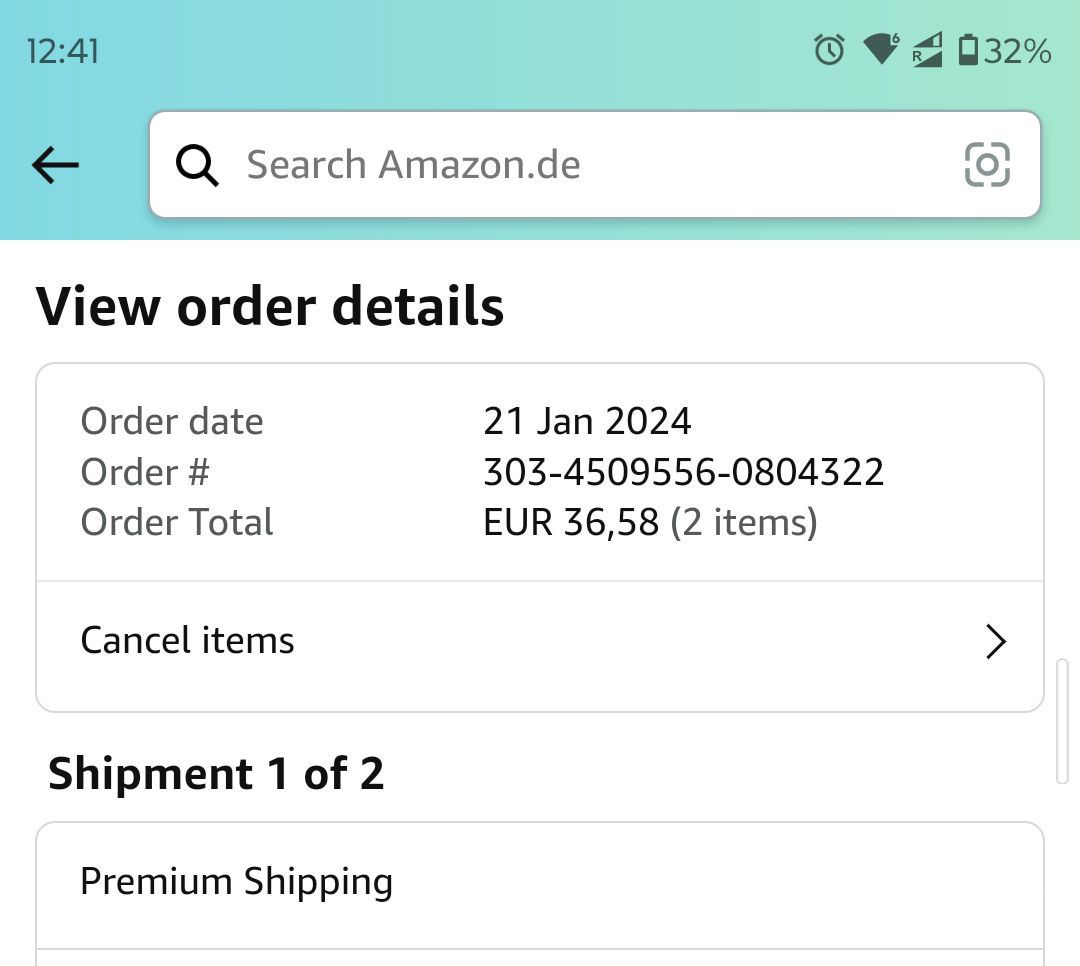
Task: Tap the page scrollbar handle
Action: (x=1062, y=720)
